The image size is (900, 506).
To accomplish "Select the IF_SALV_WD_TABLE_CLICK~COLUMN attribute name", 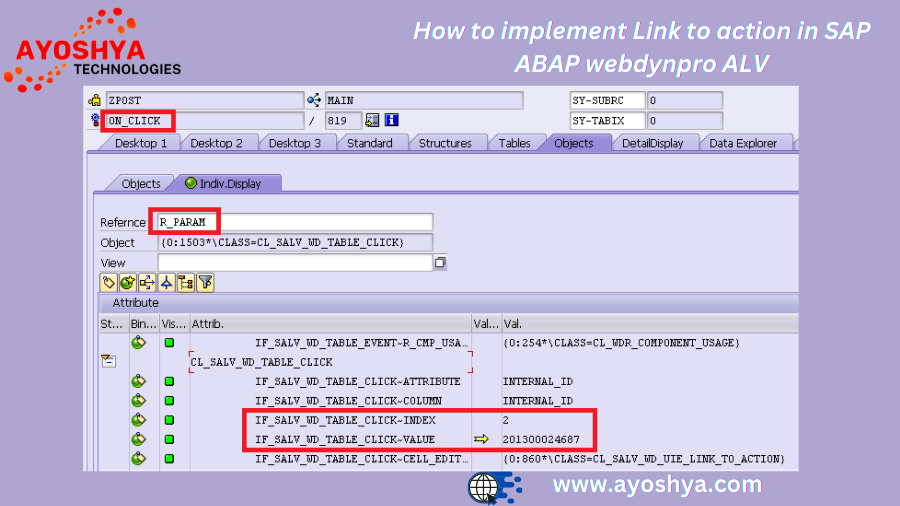I will [348, 400].
